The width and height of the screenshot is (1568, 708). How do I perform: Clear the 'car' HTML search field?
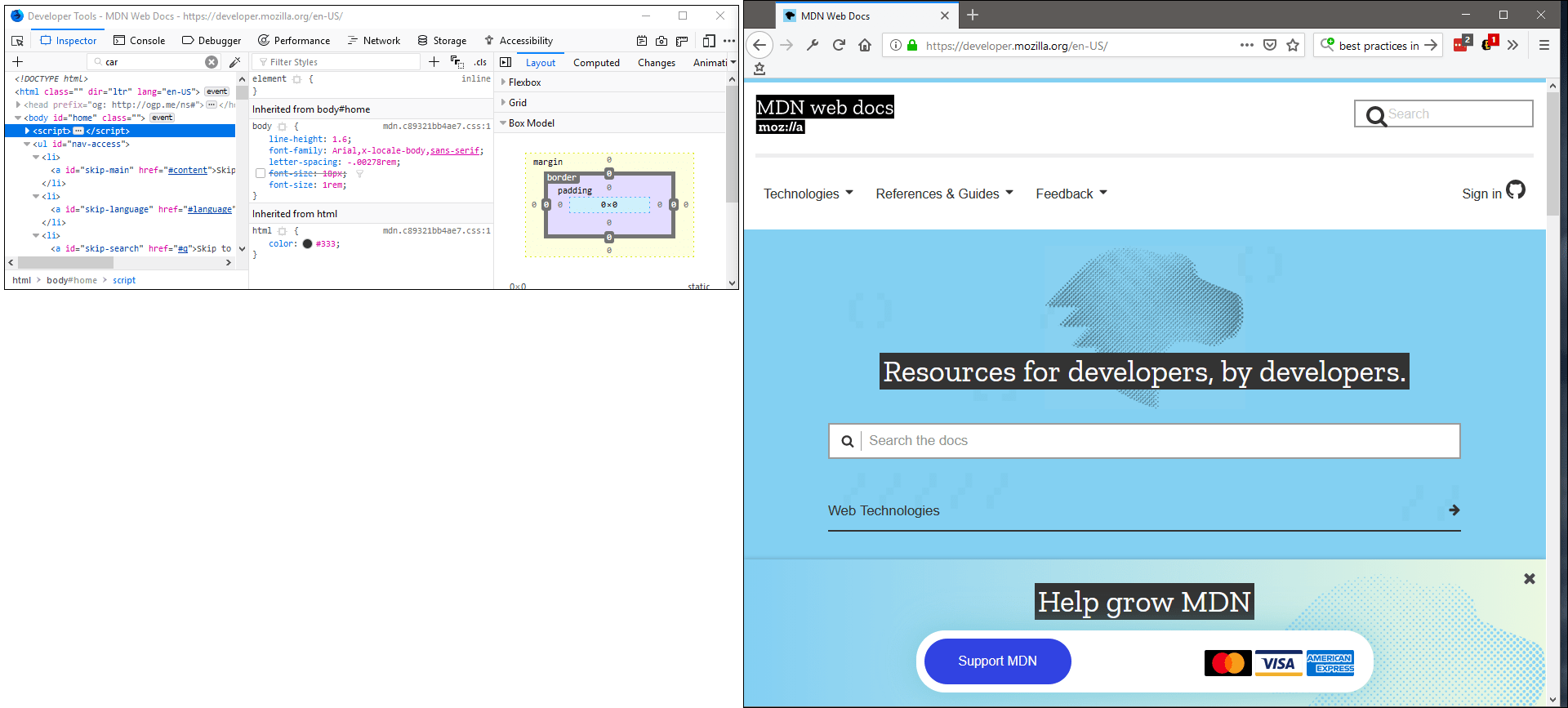point(212,62)
